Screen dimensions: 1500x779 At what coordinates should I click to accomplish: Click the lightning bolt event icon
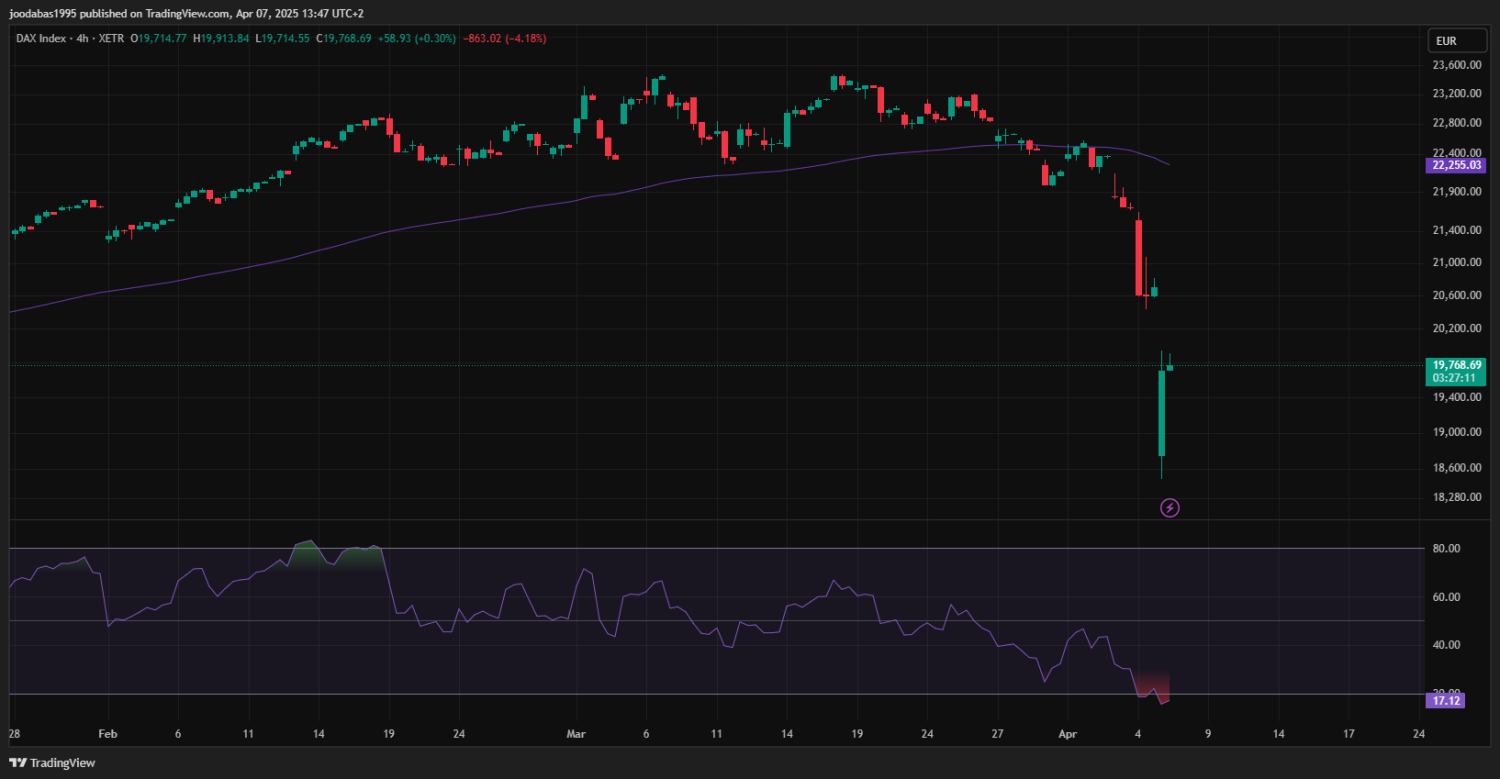click(x=1169, y=508)
